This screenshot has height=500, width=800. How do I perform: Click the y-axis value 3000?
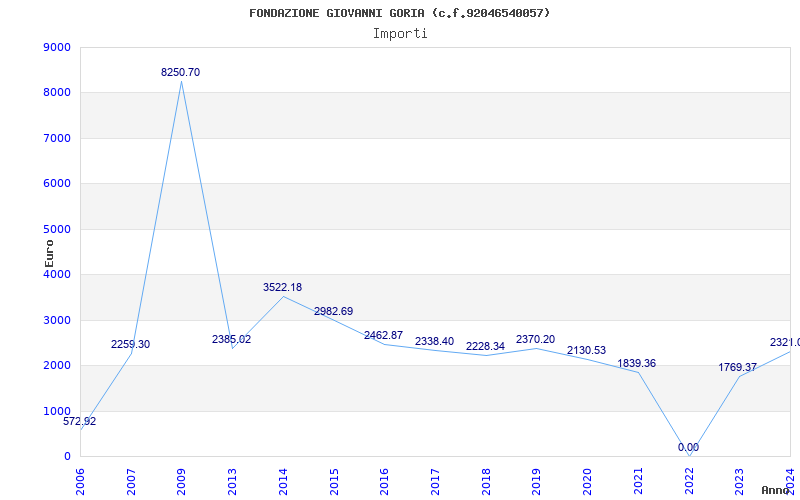click(x=57, y=320)
